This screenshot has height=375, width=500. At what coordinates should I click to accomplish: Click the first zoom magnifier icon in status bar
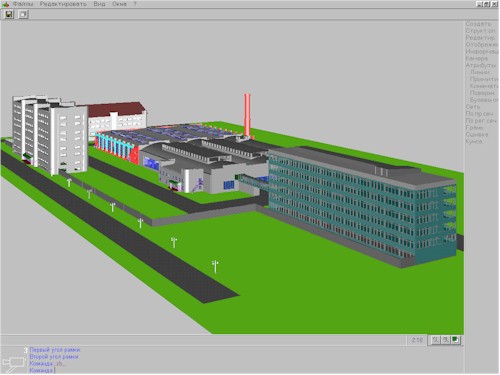[x=436, y=340]
